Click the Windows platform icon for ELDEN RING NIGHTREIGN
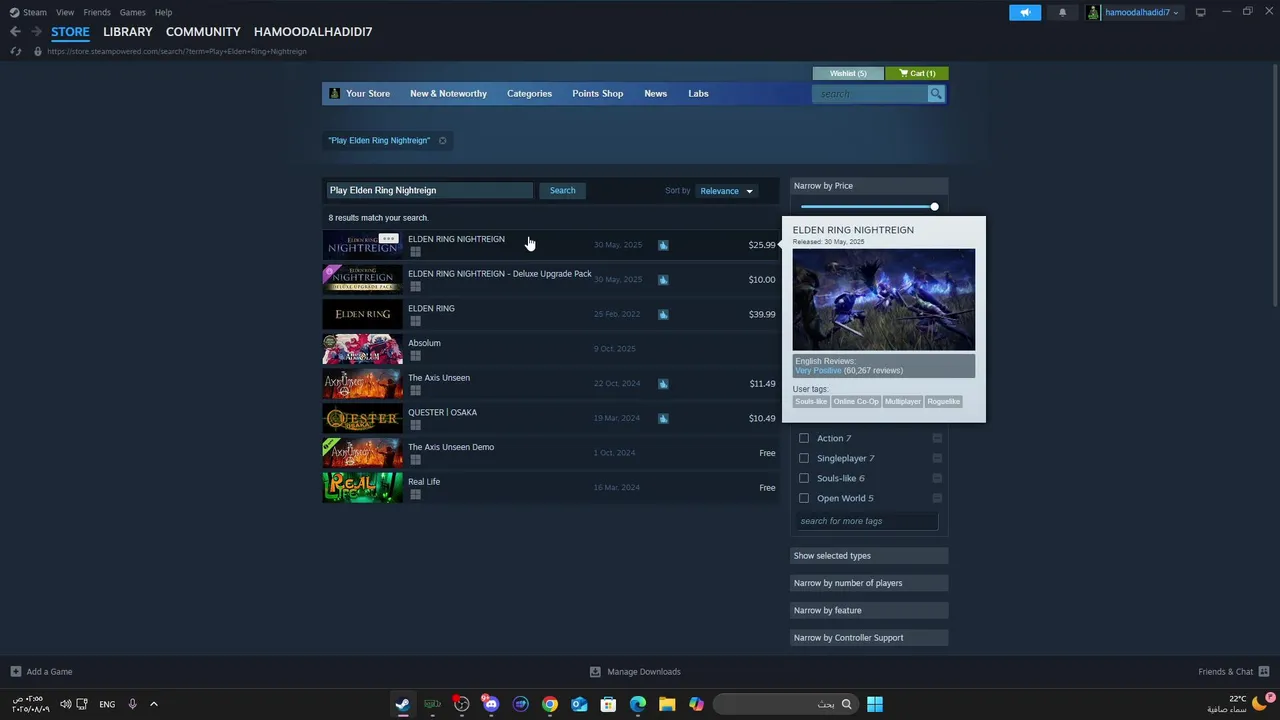The height and width of the screenshot is (720, 1280). pos(415,252)
